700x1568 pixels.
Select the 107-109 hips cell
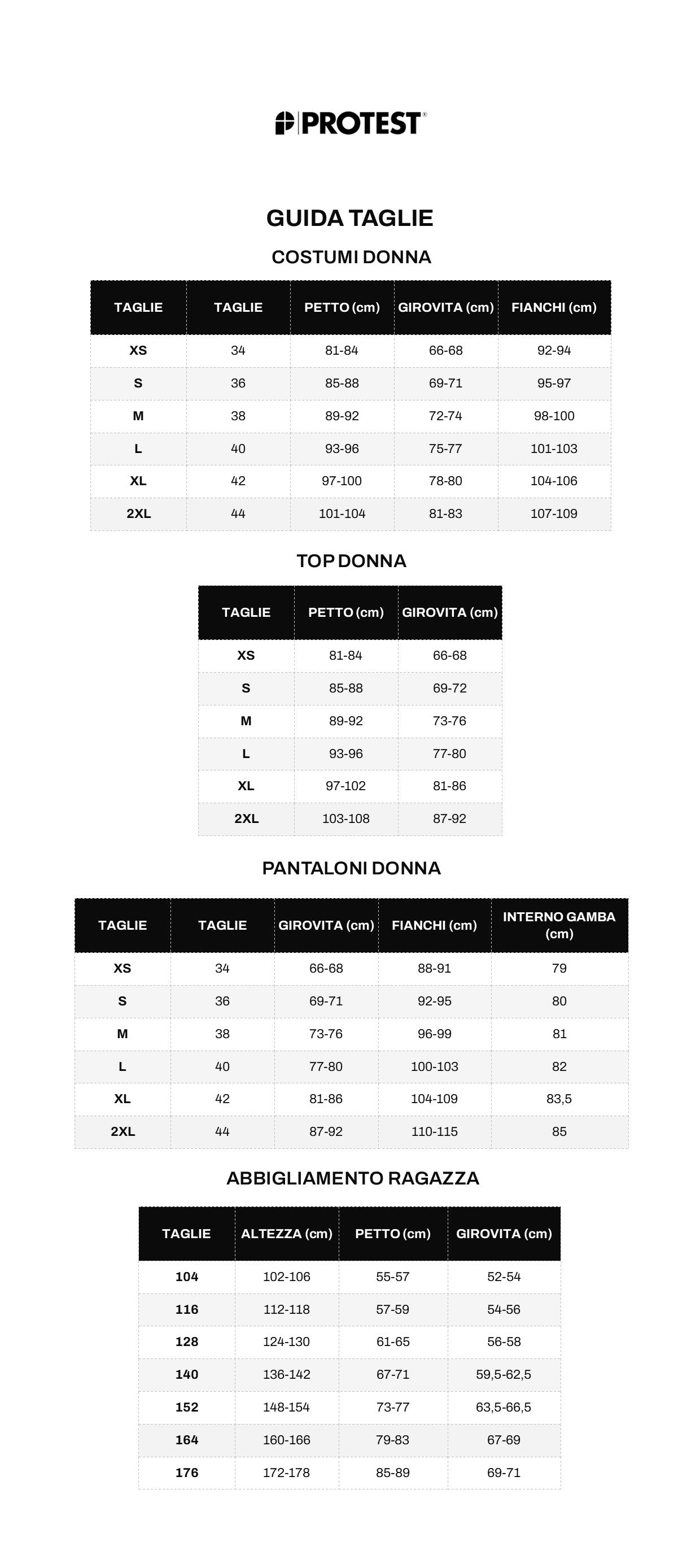point(553,514)
